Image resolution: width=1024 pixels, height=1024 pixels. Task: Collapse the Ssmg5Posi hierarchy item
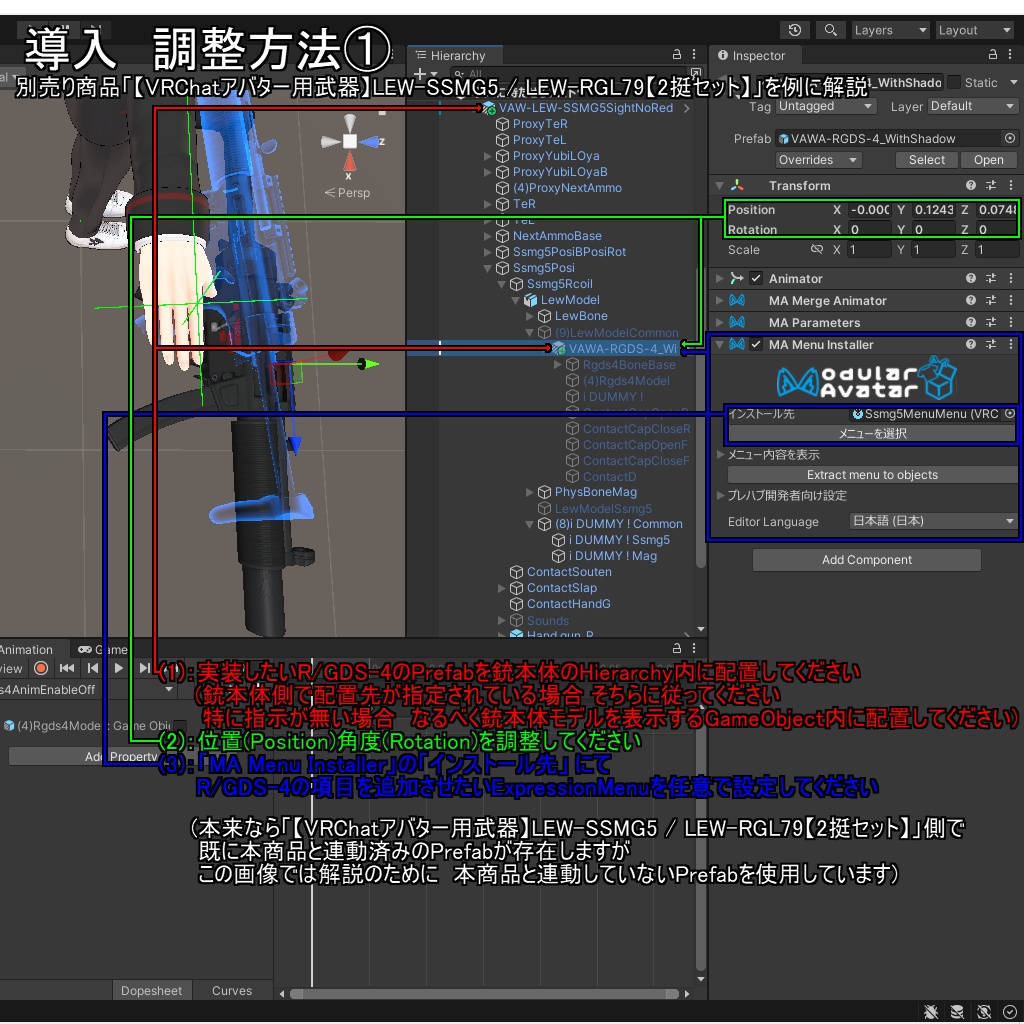click(x=487, y=268)
